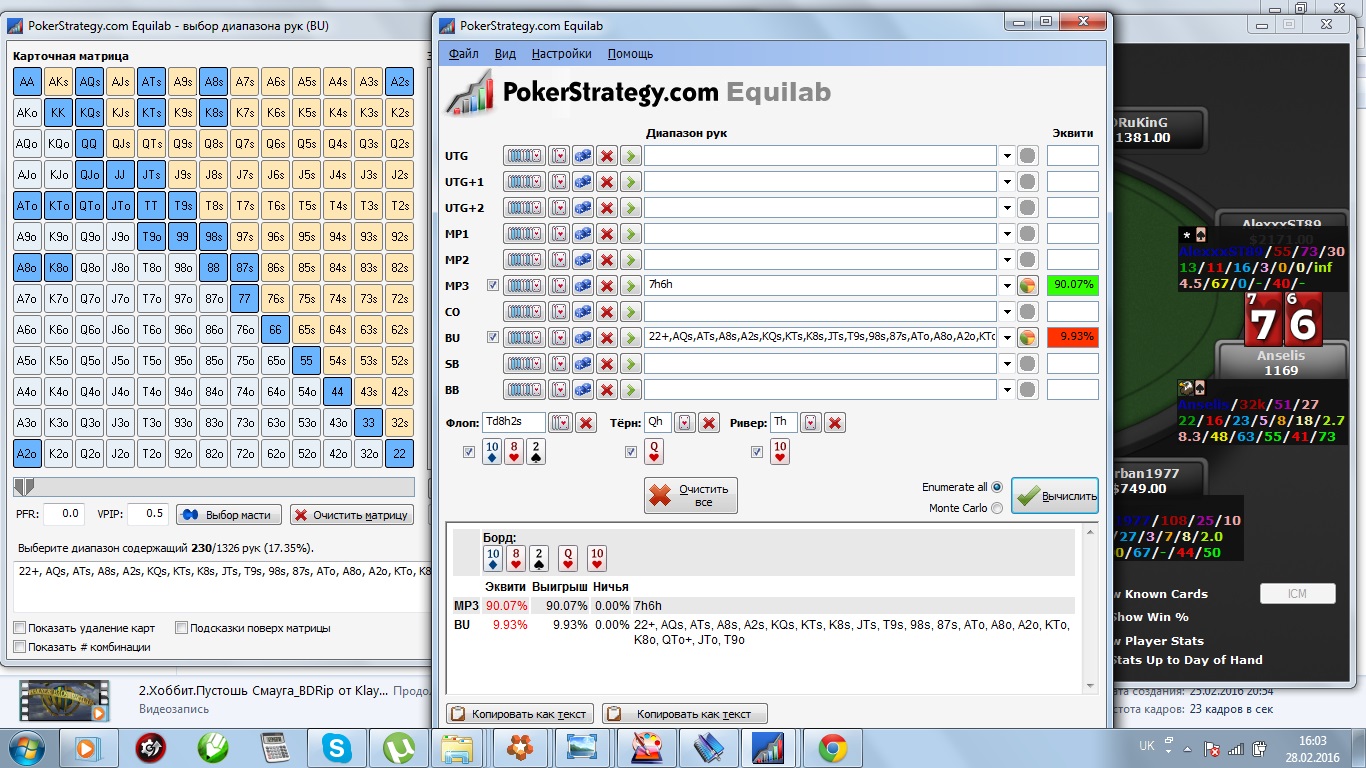The image size is (1366, 768).
Task: Uncheck the MP3 player checkbox
Action: coord(491,285)
